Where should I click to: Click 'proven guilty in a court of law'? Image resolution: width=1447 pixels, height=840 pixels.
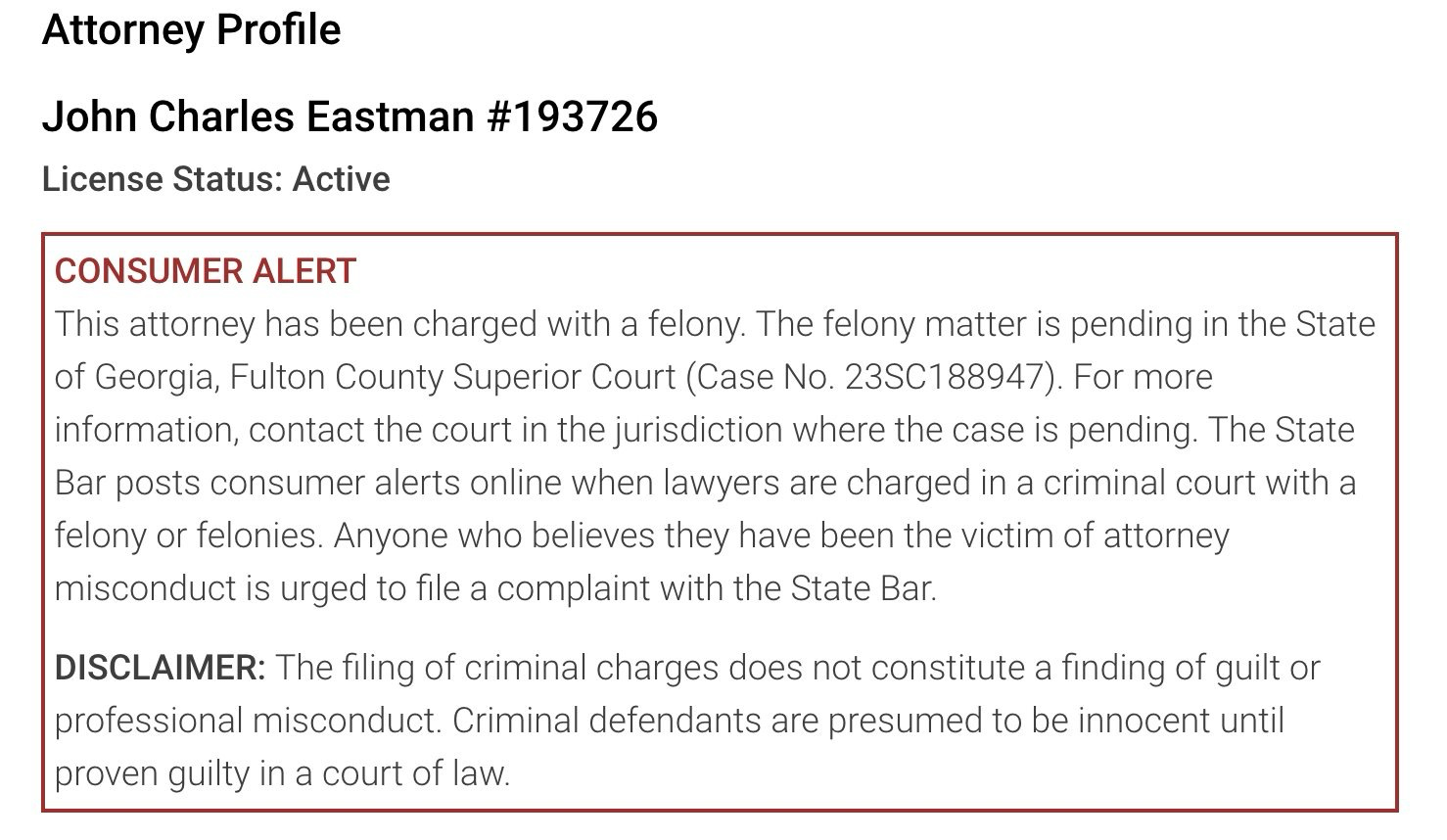(283, 774)
